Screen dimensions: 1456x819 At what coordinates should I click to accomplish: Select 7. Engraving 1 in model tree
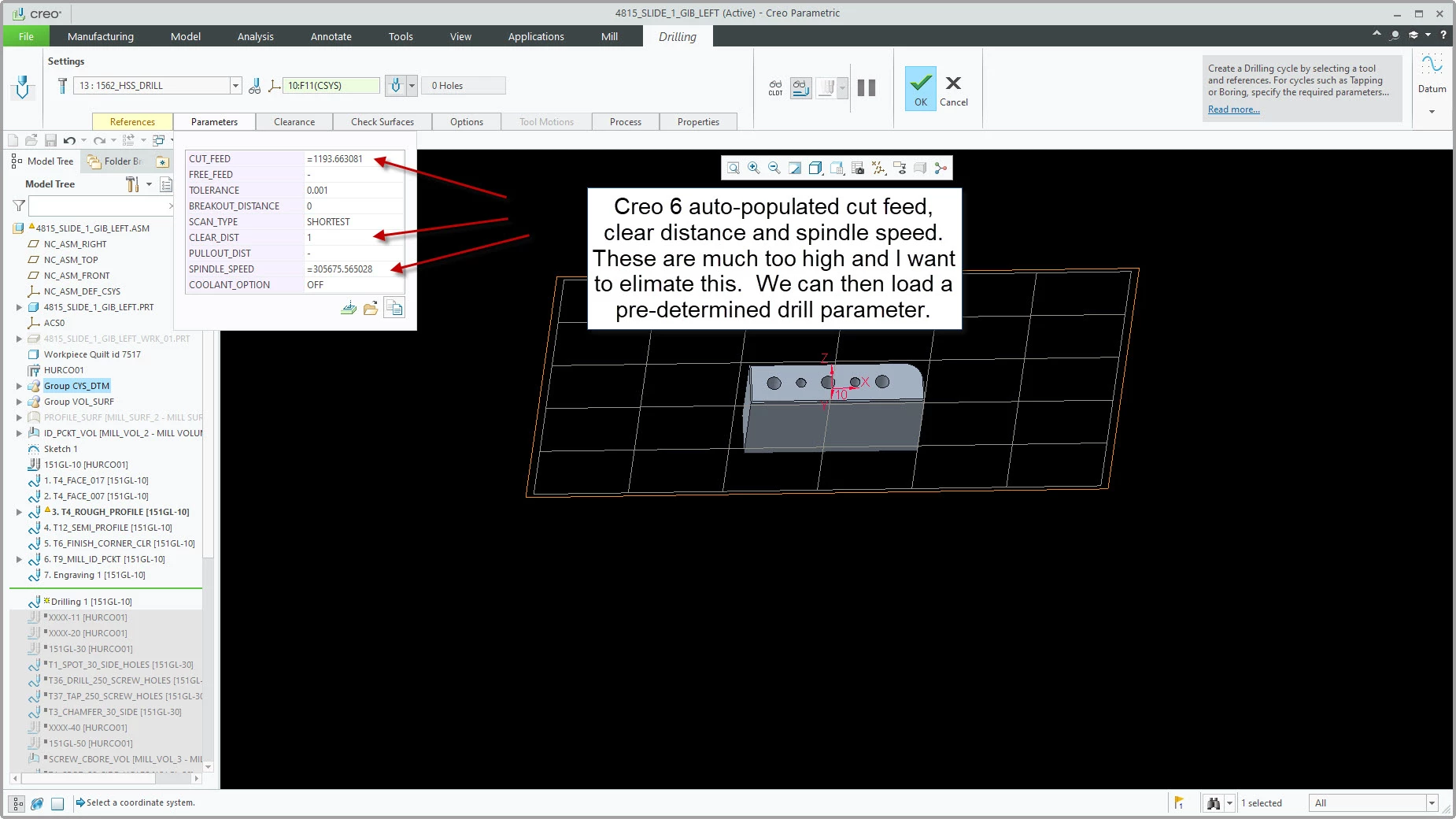[94, 575]
